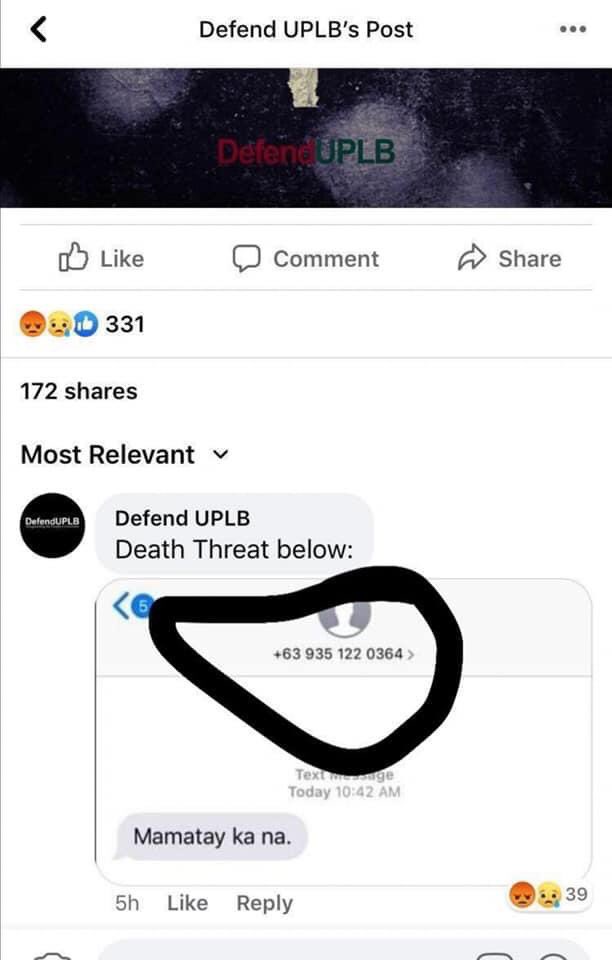612x960 pixels.
Task: Tap the Share arrow icon
Action: pyautogui.click(x=472, y=258)
